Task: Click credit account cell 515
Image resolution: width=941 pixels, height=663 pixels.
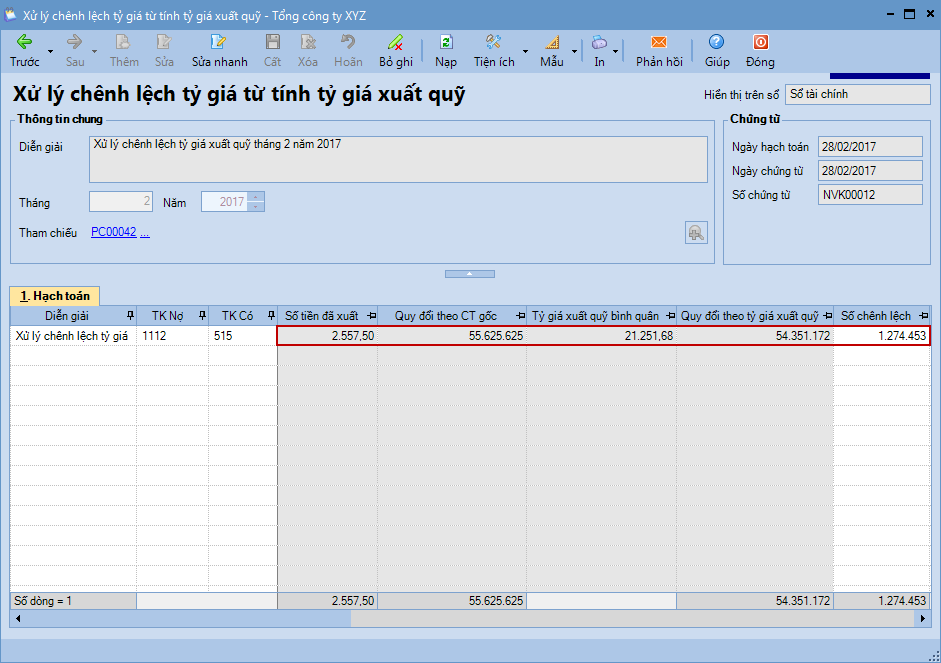Action: coord(242,335)
